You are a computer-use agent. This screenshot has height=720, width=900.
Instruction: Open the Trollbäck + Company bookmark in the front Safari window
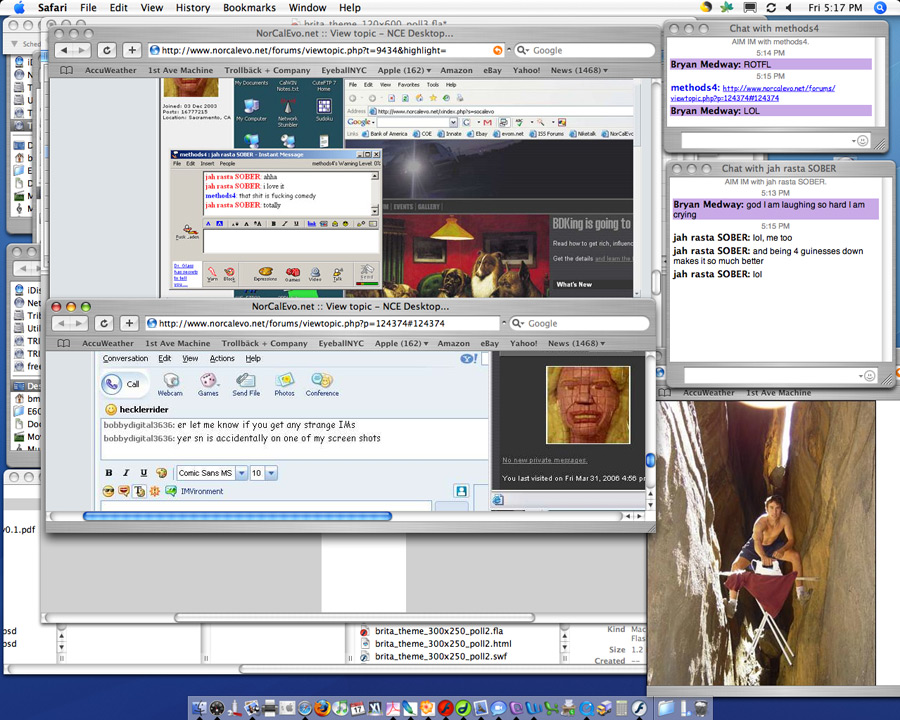[x=265, y=343]
